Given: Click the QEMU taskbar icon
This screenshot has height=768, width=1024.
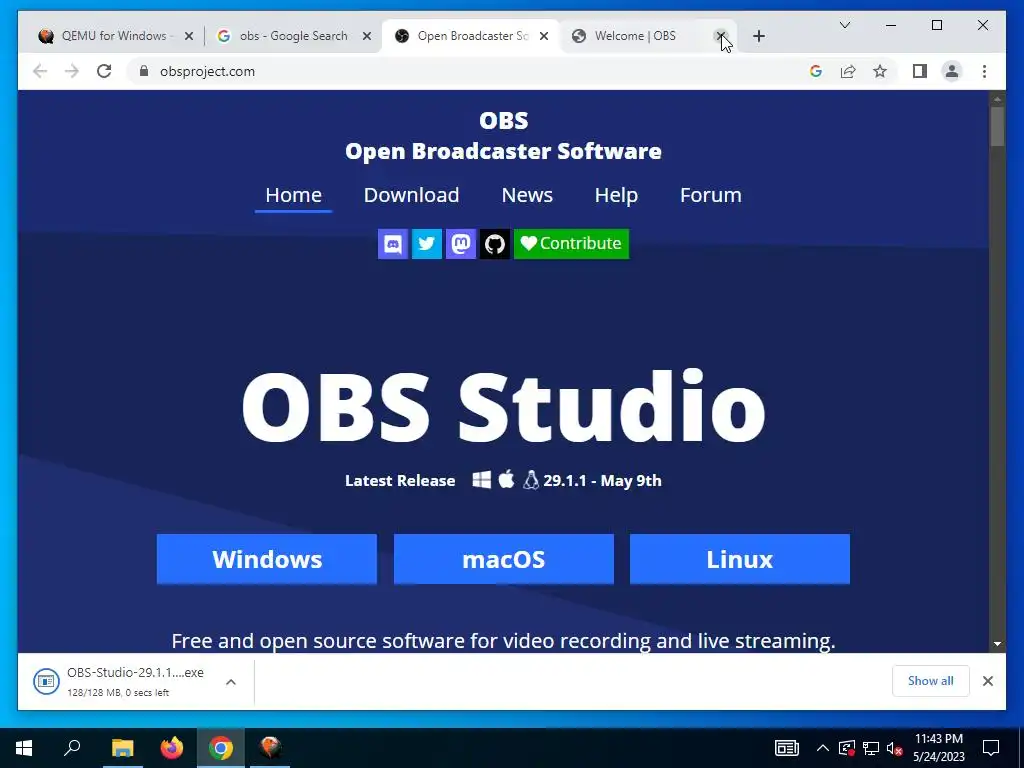Looking at the screenshot, I should click(x=270, y=748).
